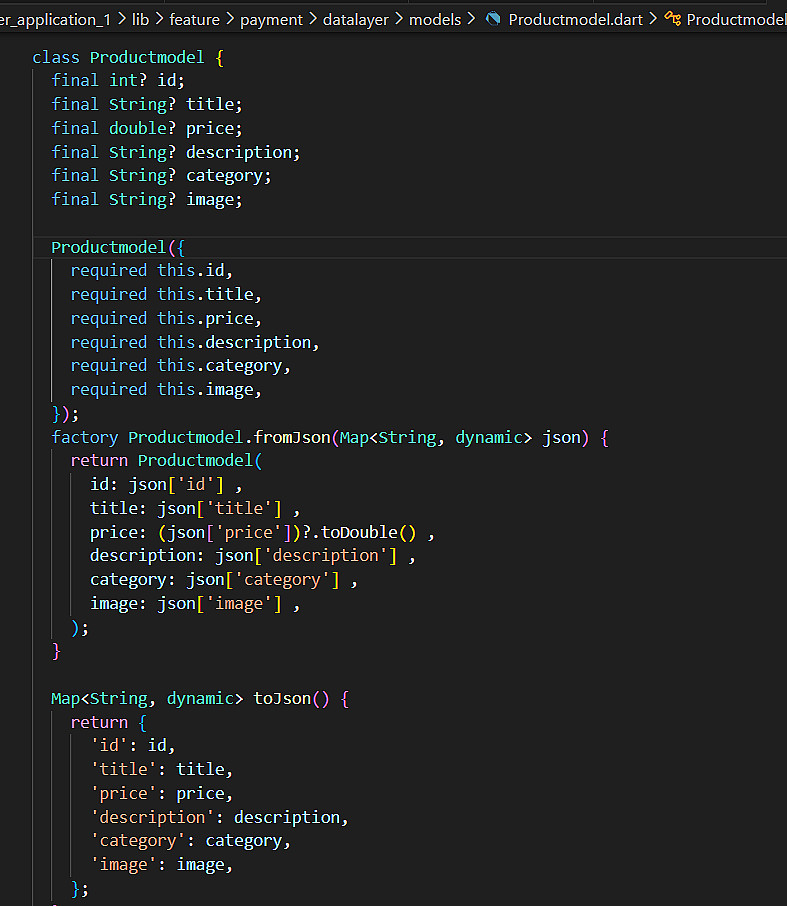Image resolution: width=787 pixels, height=906 pixels.
Task: Click the chevron after Productmodel.dart breadcrumb
Action: tap(653, 19)
